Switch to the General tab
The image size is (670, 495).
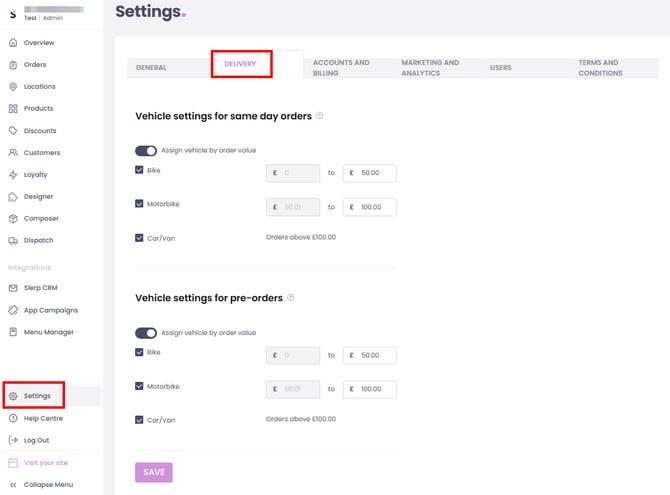tap(151, 68)
